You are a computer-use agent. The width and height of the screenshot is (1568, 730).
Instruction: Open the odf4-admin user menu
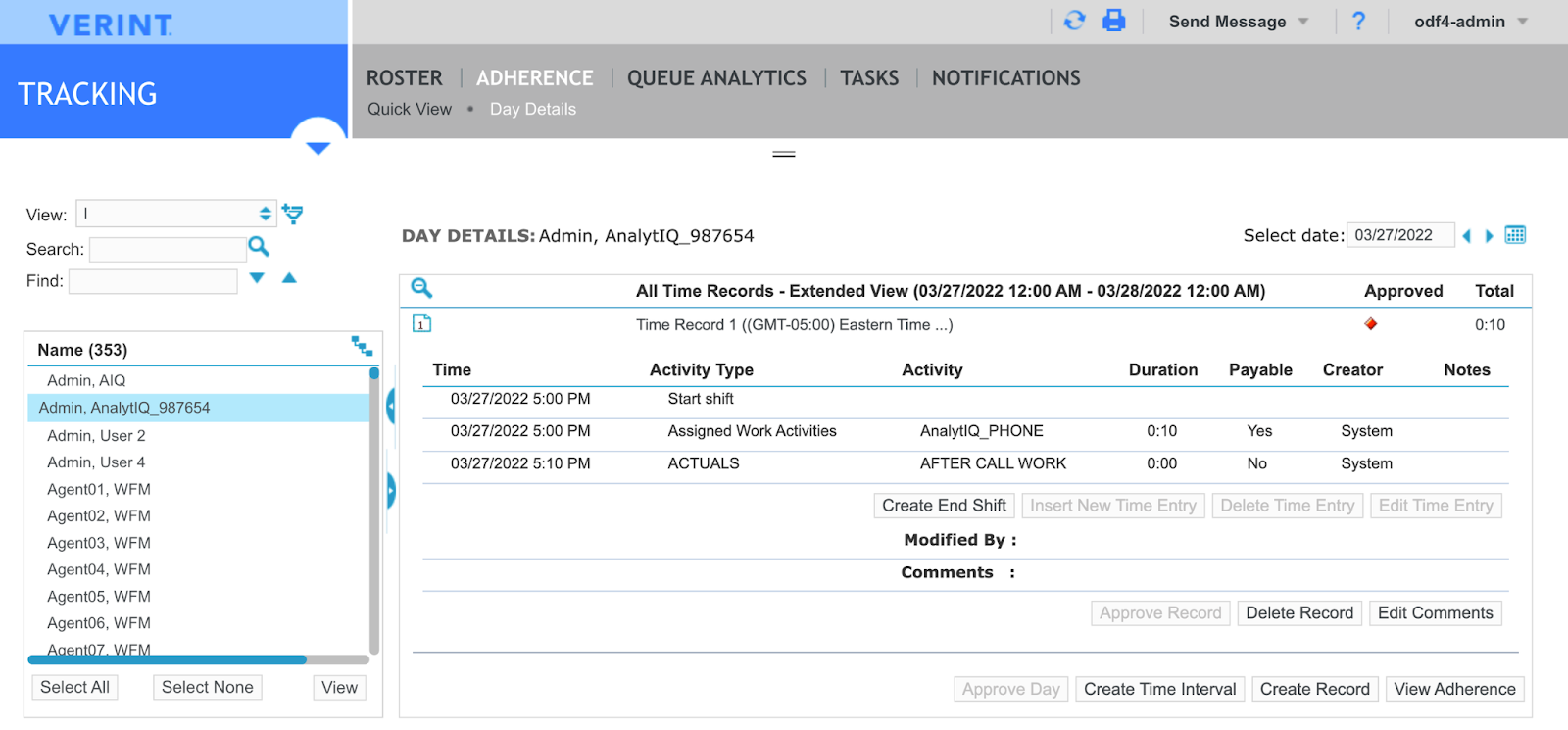pyautogui.click(x=1471, y=22)
